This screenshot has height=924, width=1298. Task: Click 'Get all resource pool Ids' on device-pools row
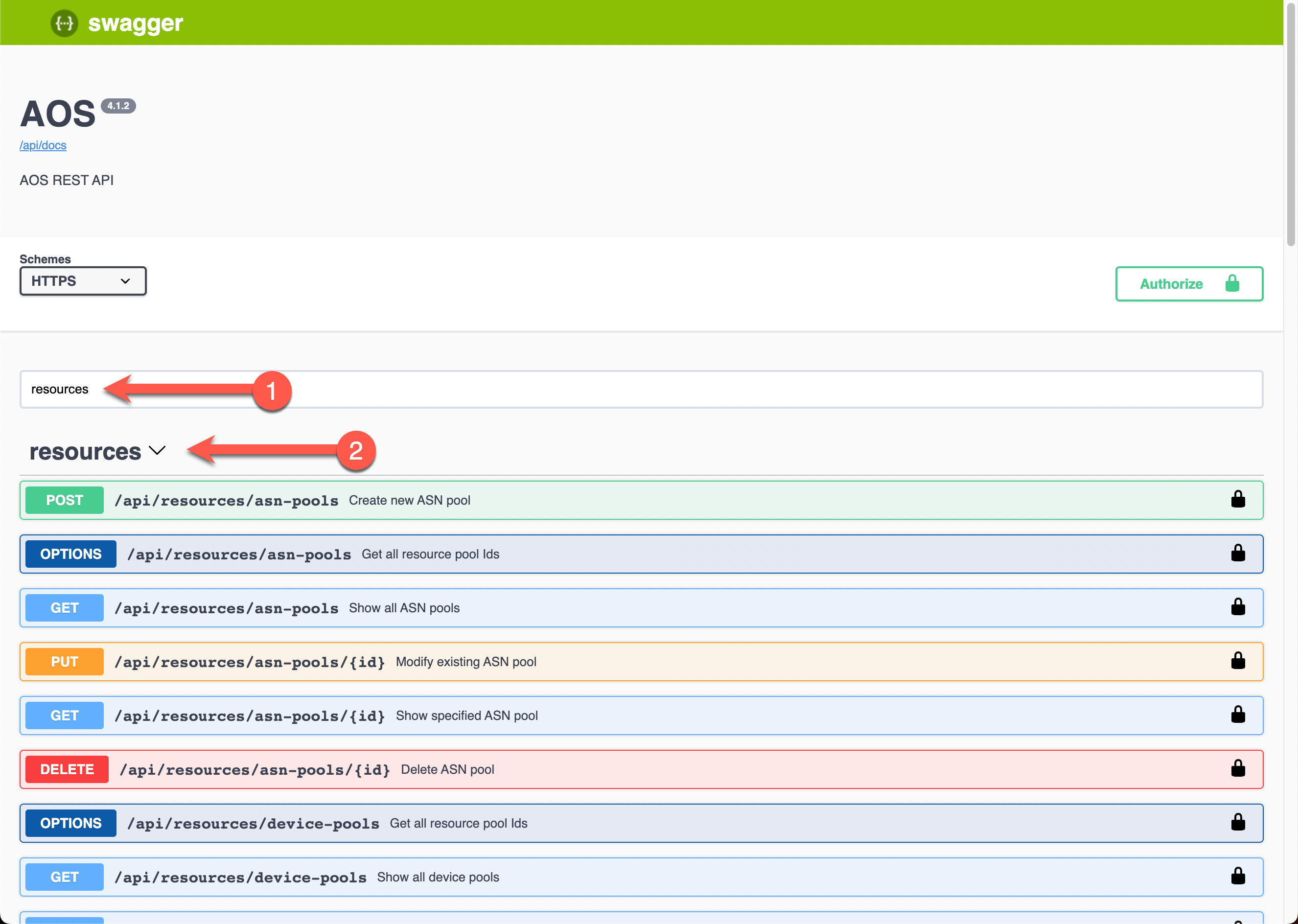pos(459,823)
